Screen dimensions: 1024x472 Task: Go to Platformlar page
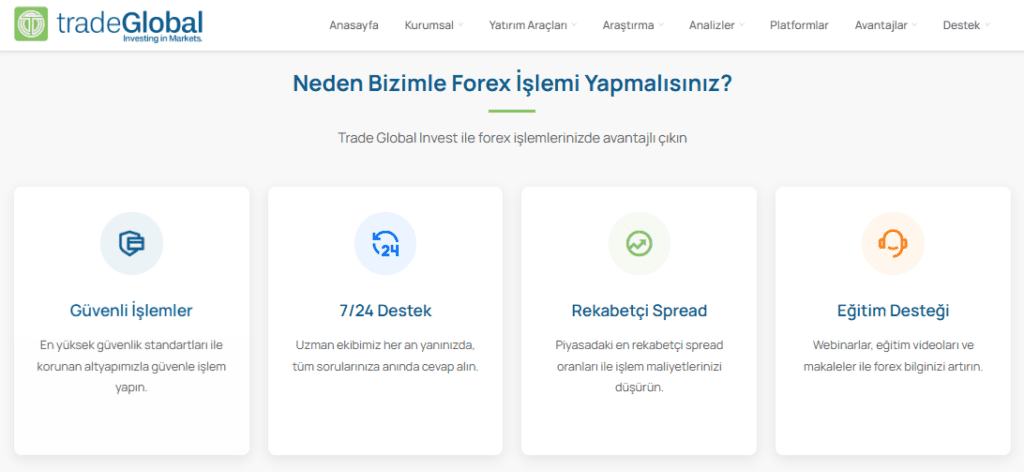pos(799,25)
